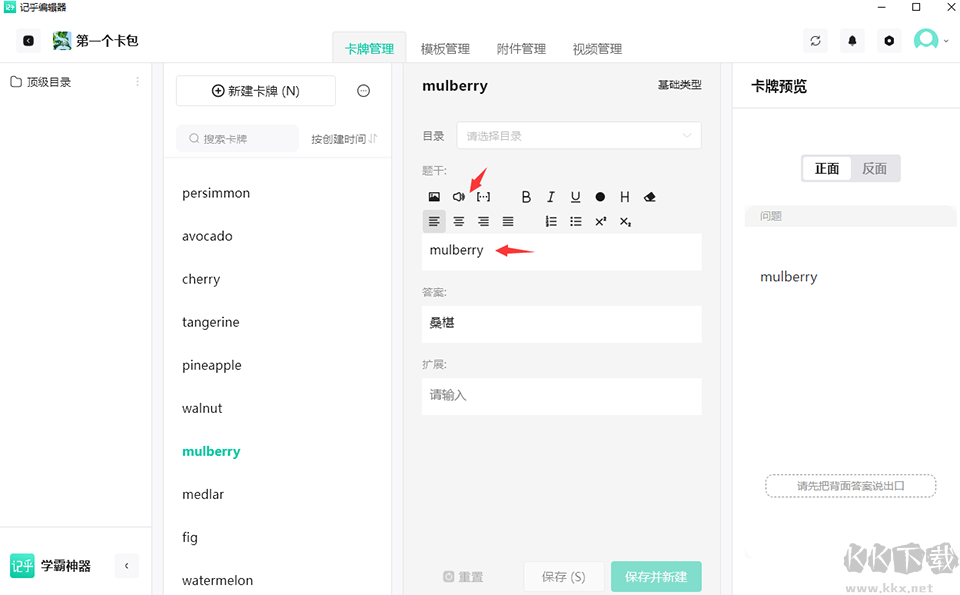Click the 扩展 field with the 请输入 placeholder
This screenshot has width=960, height=595.
click(561, 396)
